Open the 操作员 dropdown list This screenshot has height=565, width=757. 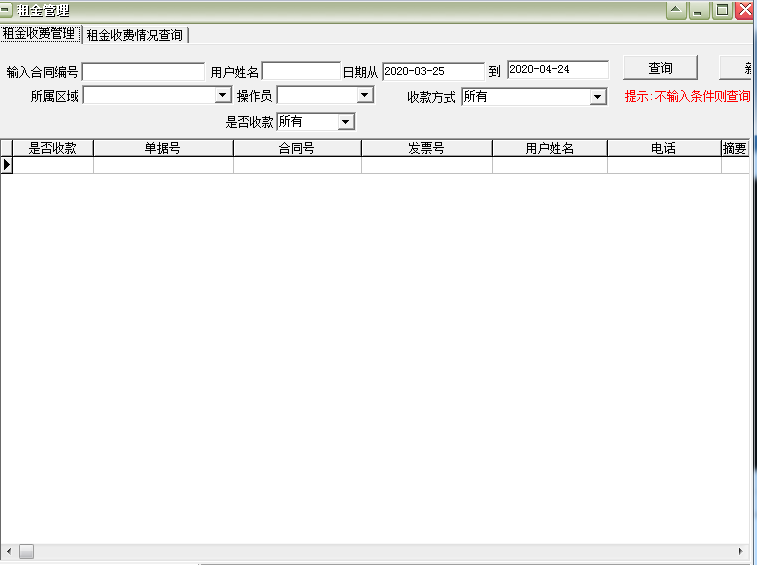(365, 95)
